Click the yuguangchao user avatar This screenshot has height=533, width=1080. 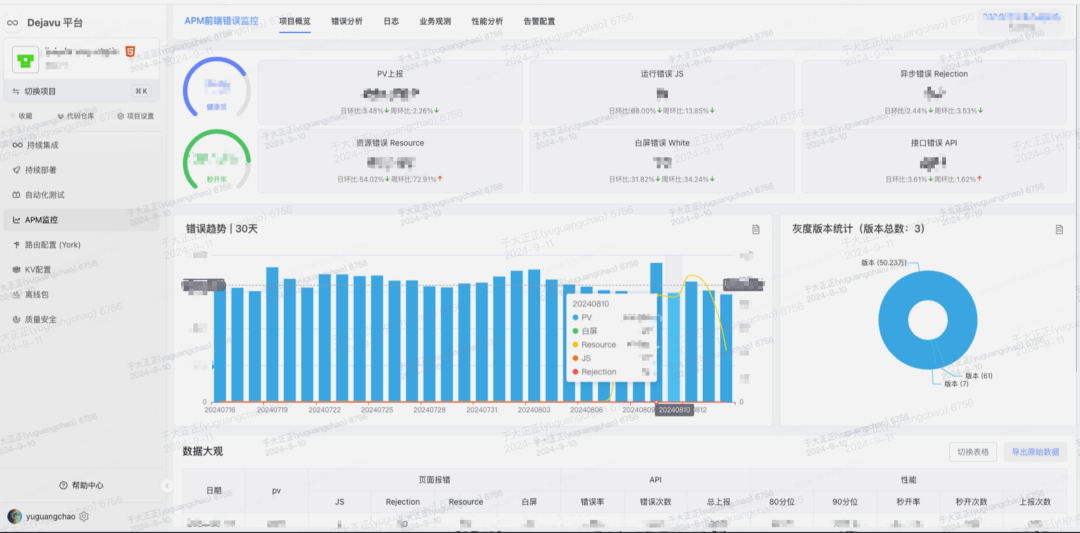tap(14, 516)
